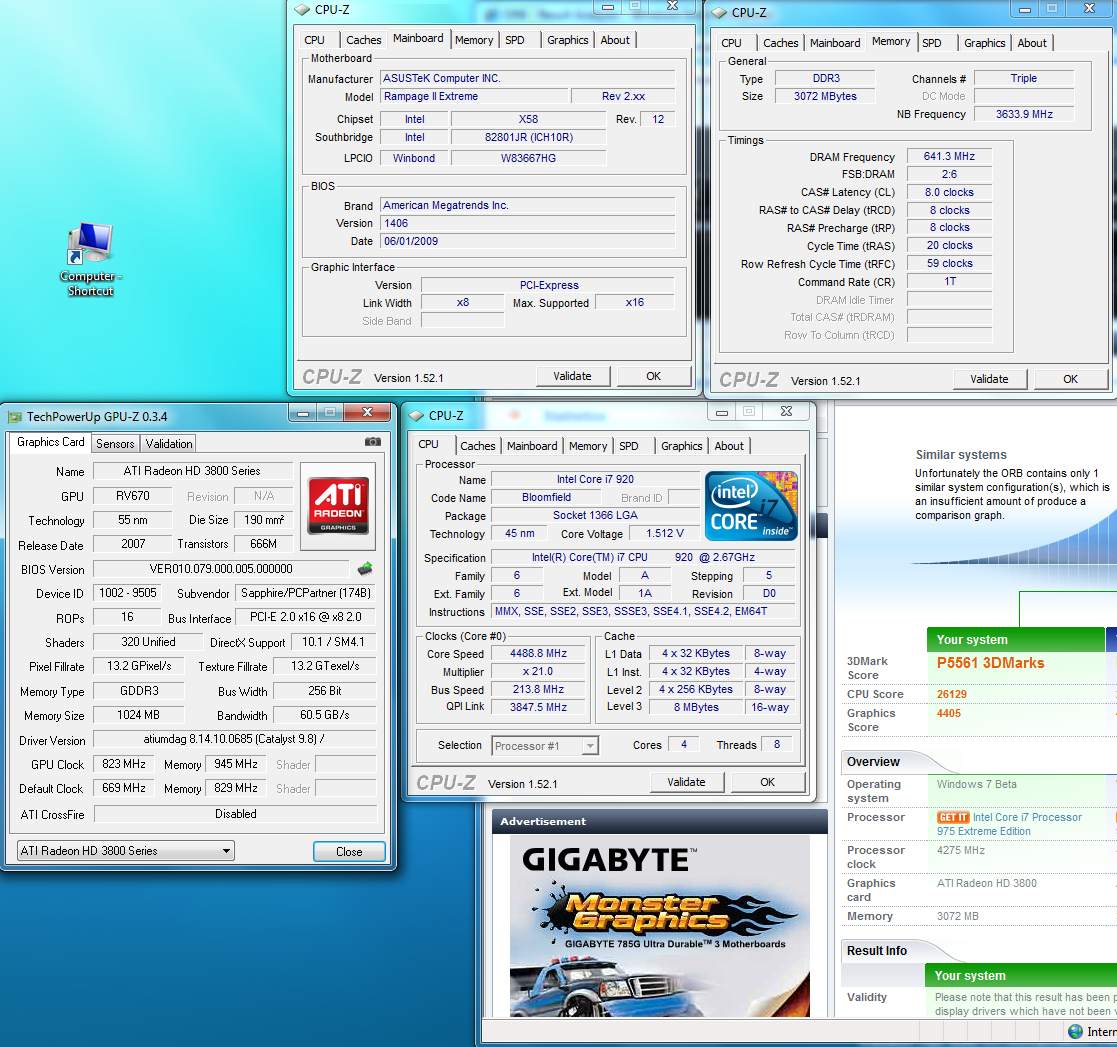Click the Bus Interface PCI-E 2.0 field
This screenshot has height=1047, width=1117.
tap(306, 617)
